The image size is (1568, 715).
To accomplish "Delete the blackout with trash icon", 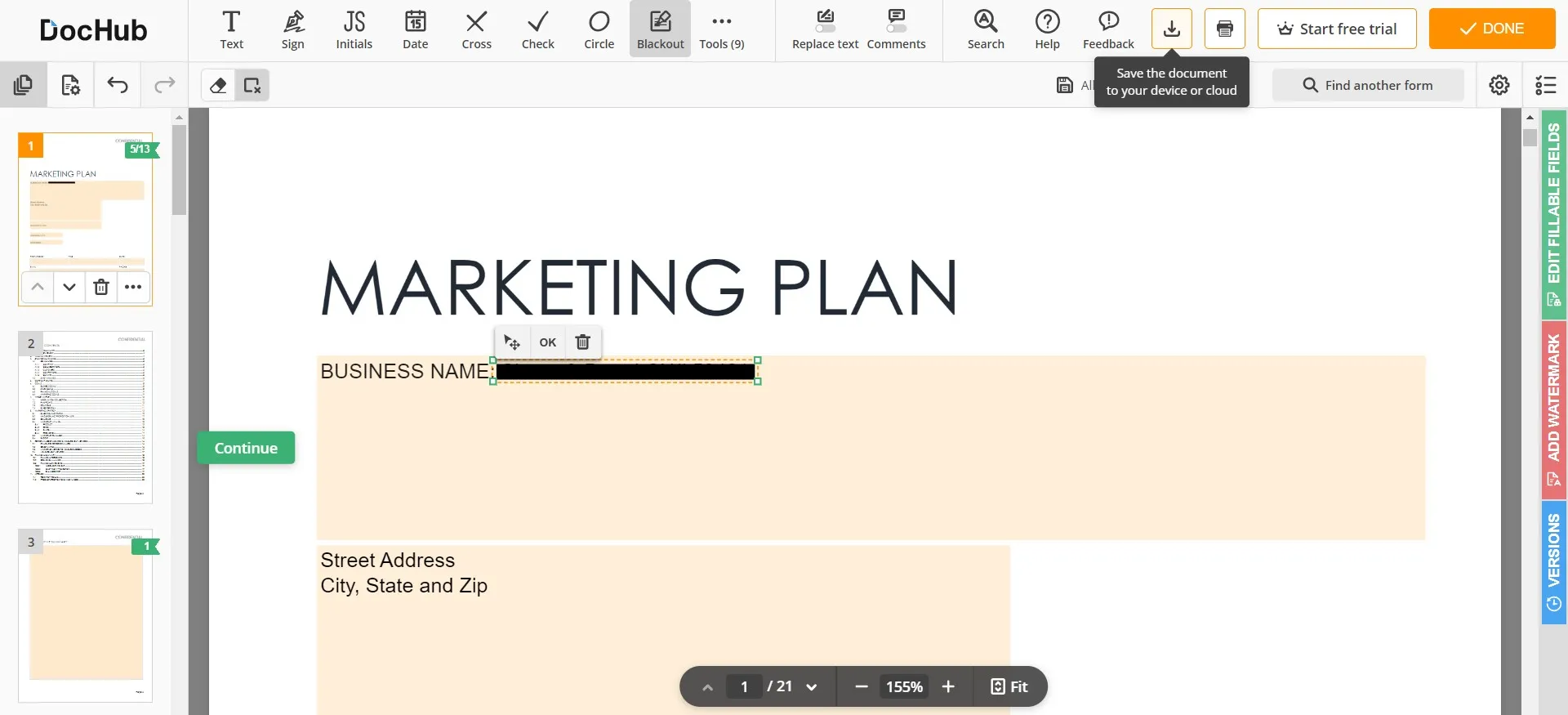I will pos(582,342).
